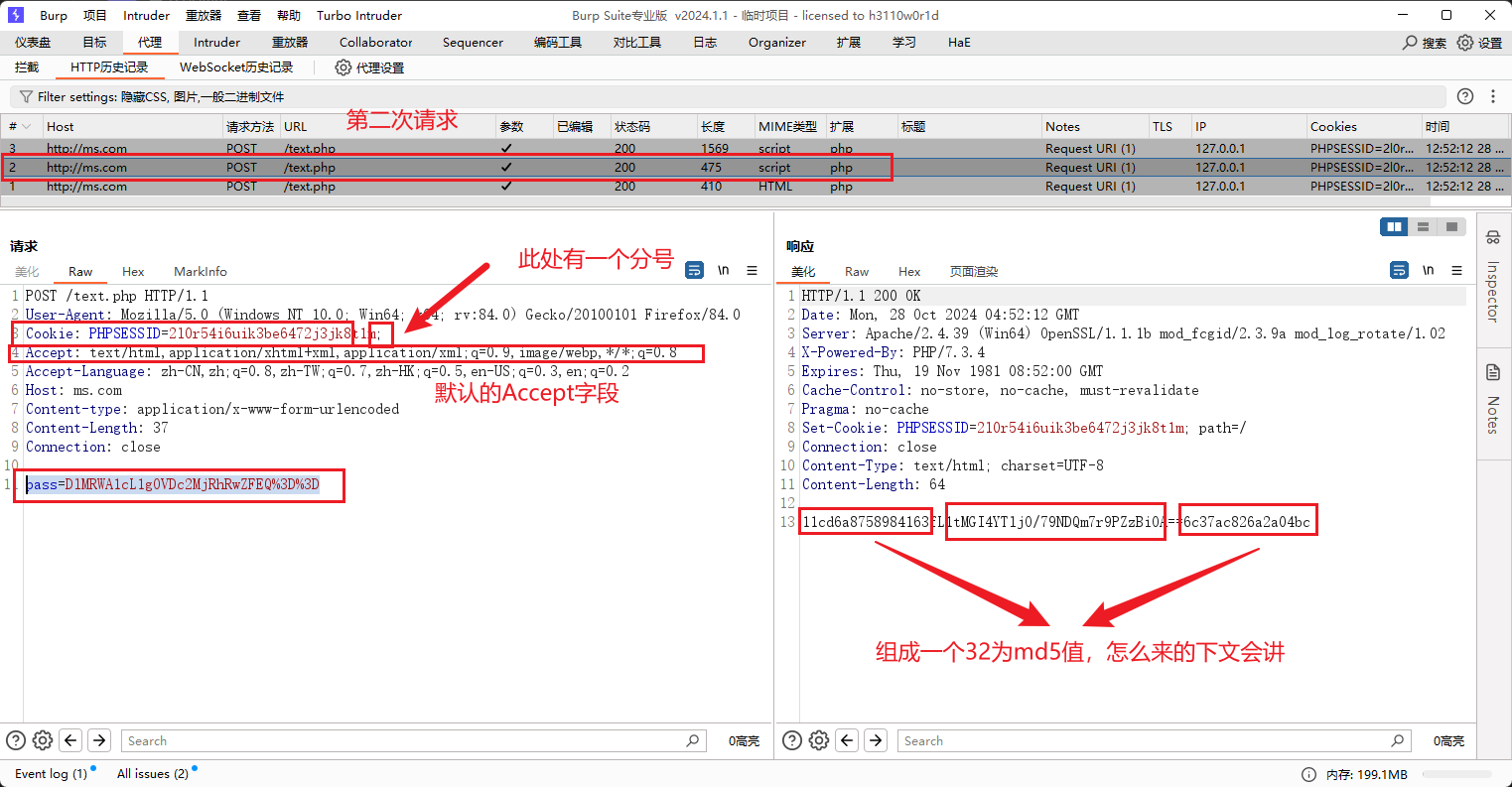Click the Event log (1) button

click(51, 773)
